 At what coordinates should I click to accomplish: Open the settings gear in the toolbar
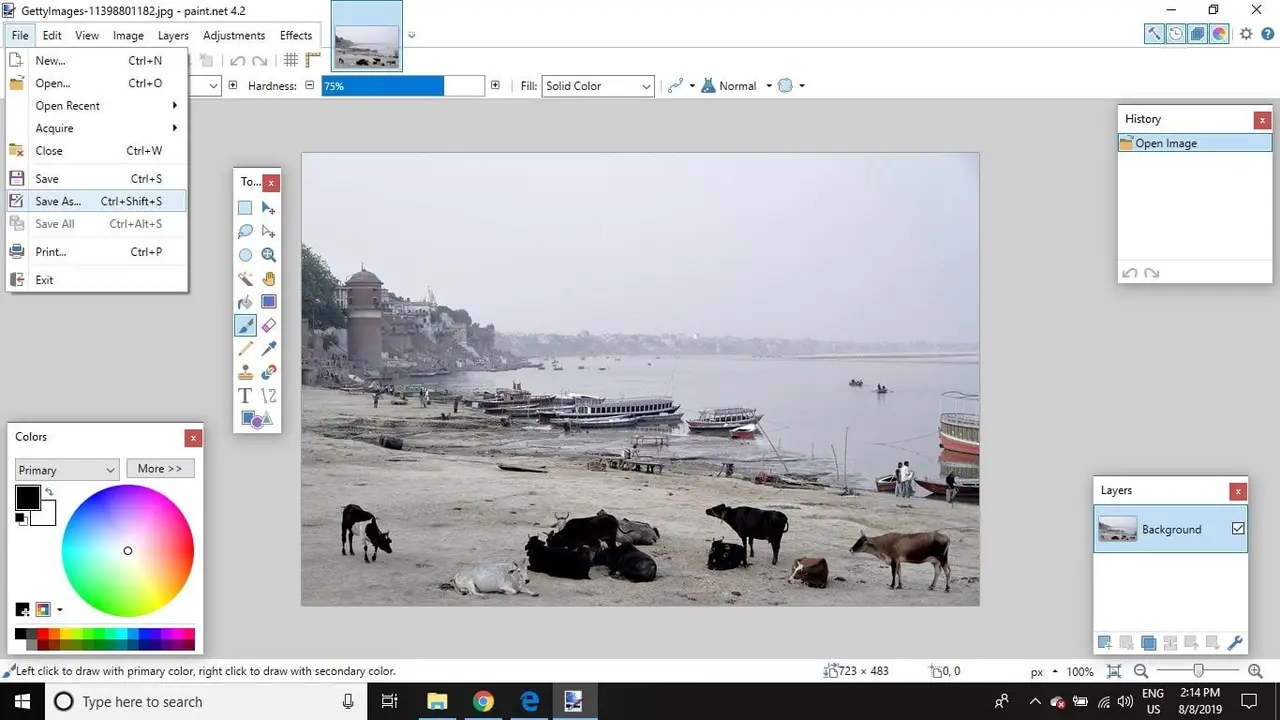1245,33
